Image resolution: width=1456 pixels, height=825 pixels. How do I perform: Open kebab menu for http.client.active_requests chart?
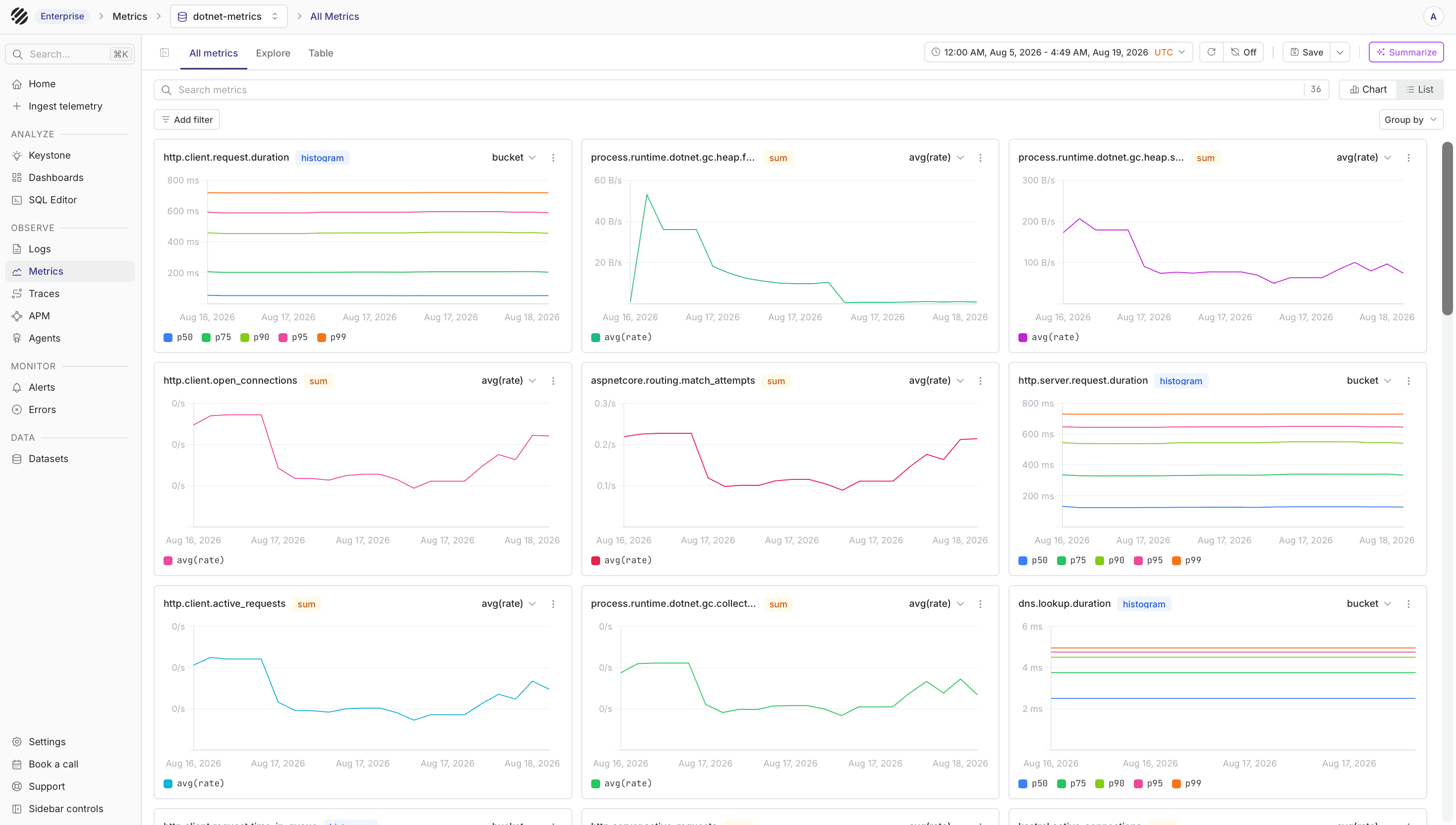point(553,604)
